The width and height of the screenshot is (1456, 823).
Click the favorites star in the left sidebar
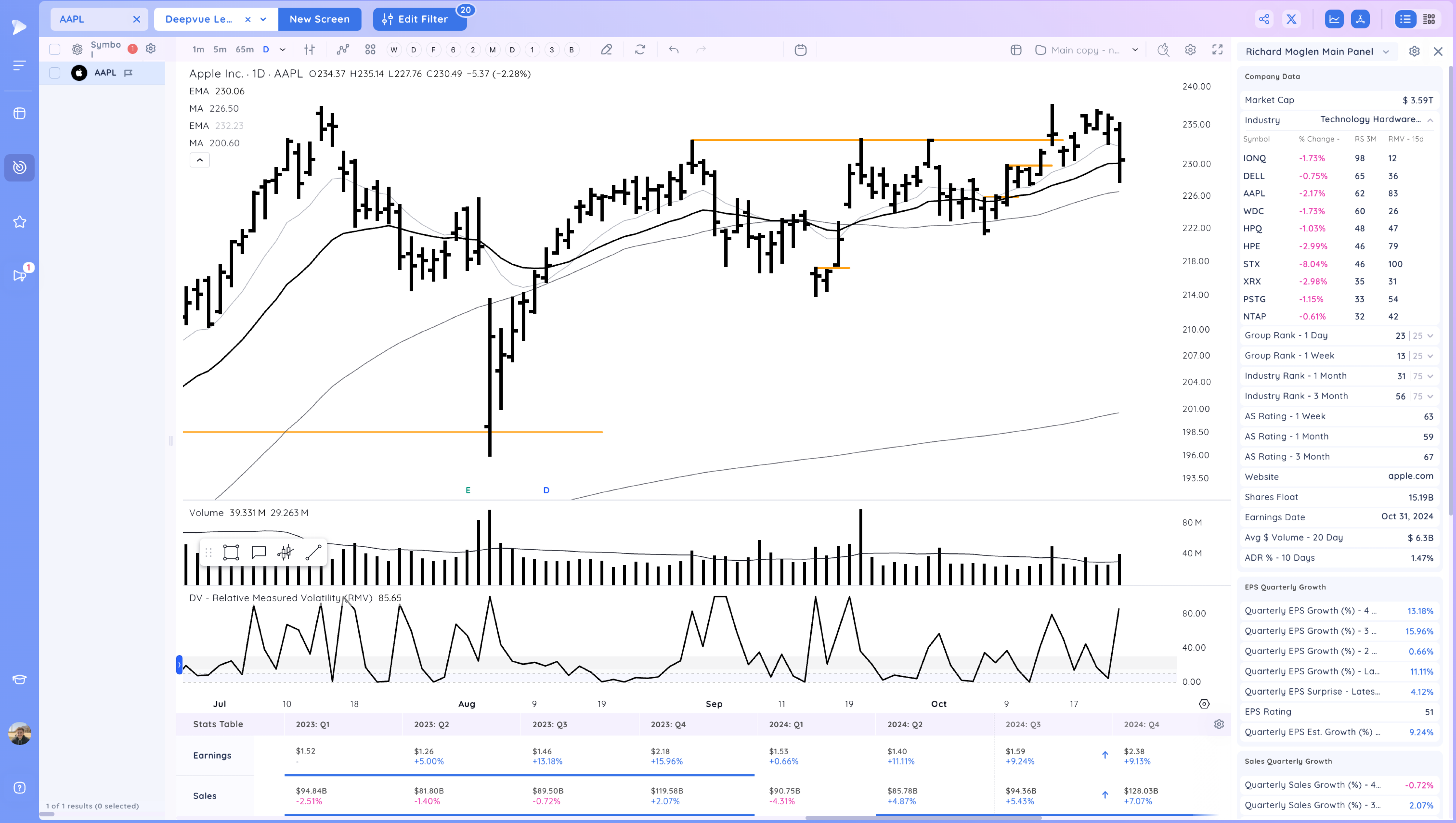pyautogui.click(x=19, y=222)
